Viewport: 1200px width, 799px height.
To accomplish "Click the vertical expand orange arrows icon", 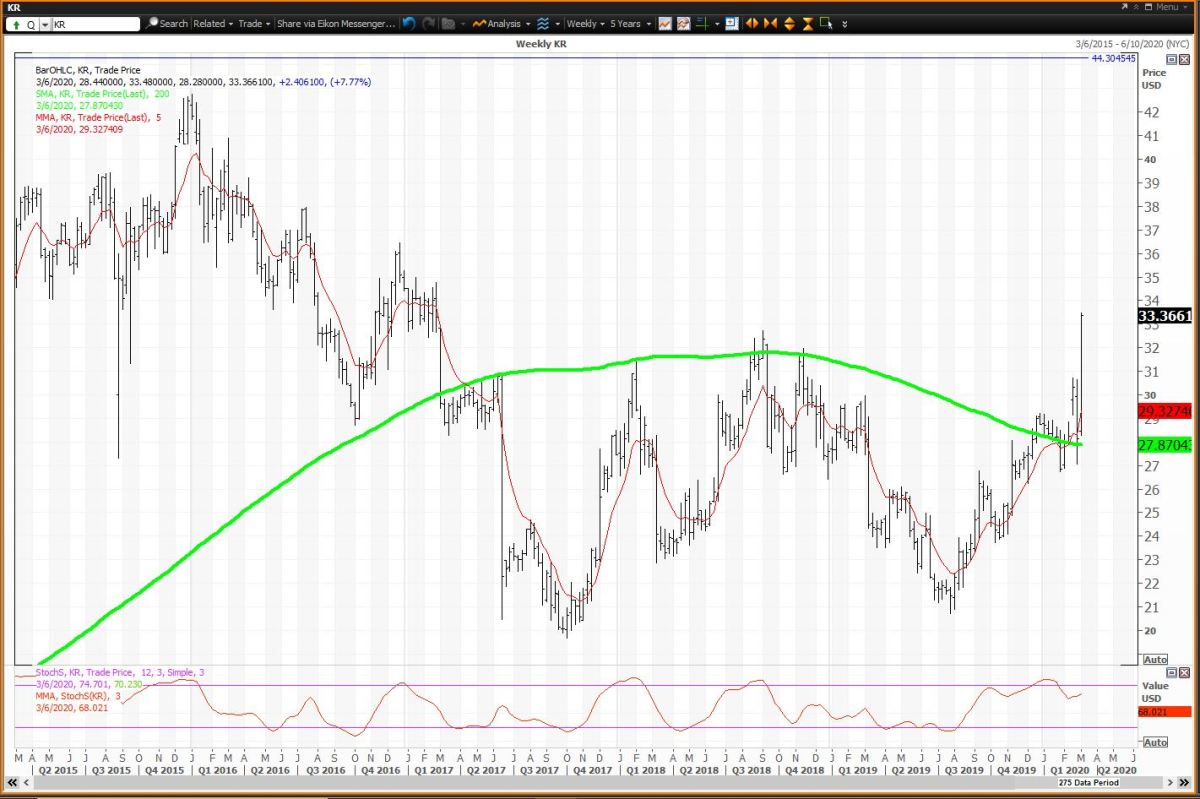I will 789,23.
